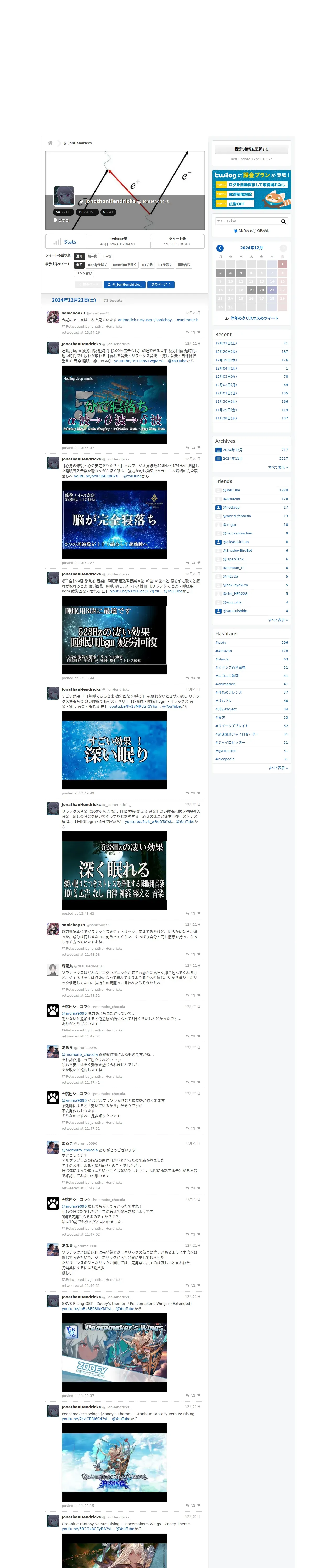The height and width of the screenshot is (1568, 336).
Task: Select the OR検索 radio button
Action: [x=255, y=231]
